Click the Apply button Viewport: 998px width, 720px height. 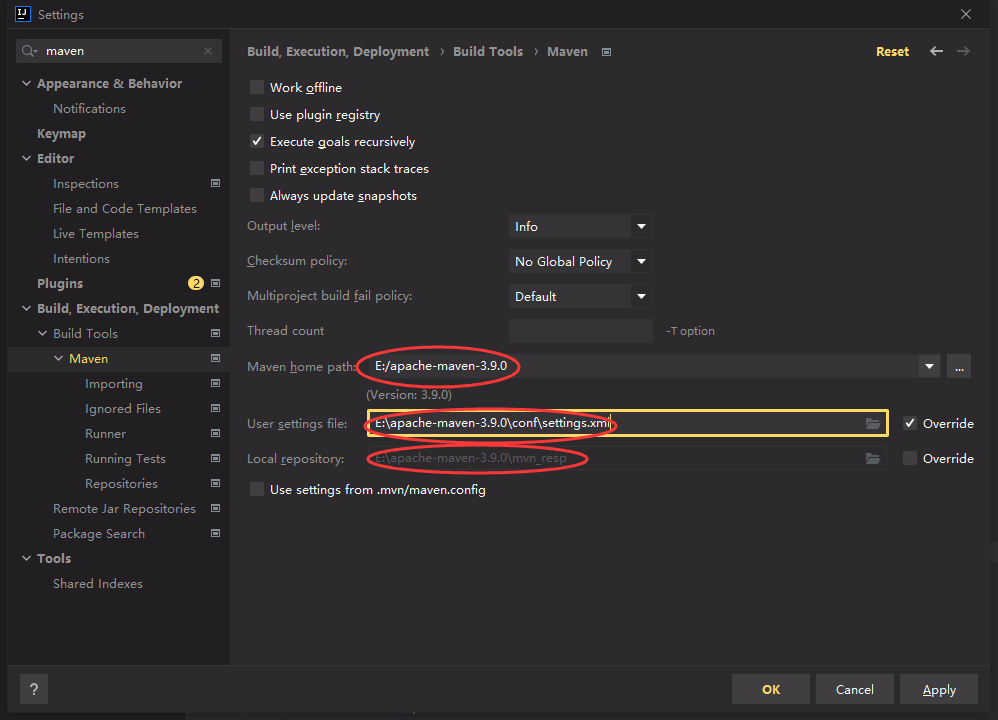point(939,689)
